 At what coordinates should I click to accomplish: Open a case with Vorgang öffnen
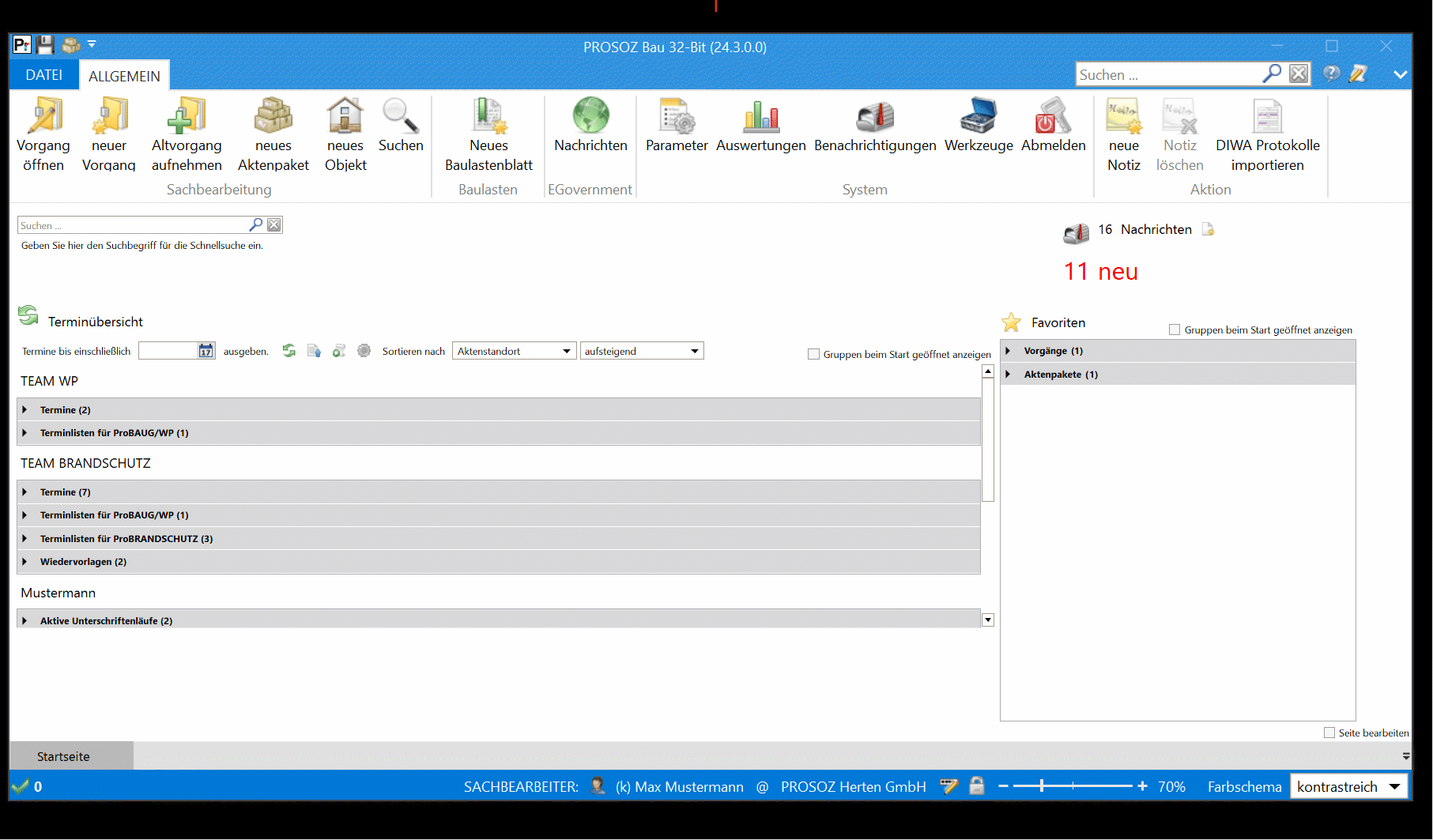43,134
